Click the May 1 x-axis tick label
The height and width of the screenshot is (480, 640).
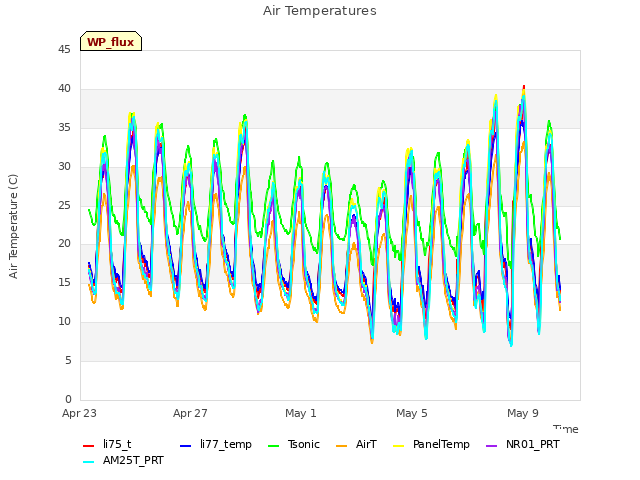301,413
